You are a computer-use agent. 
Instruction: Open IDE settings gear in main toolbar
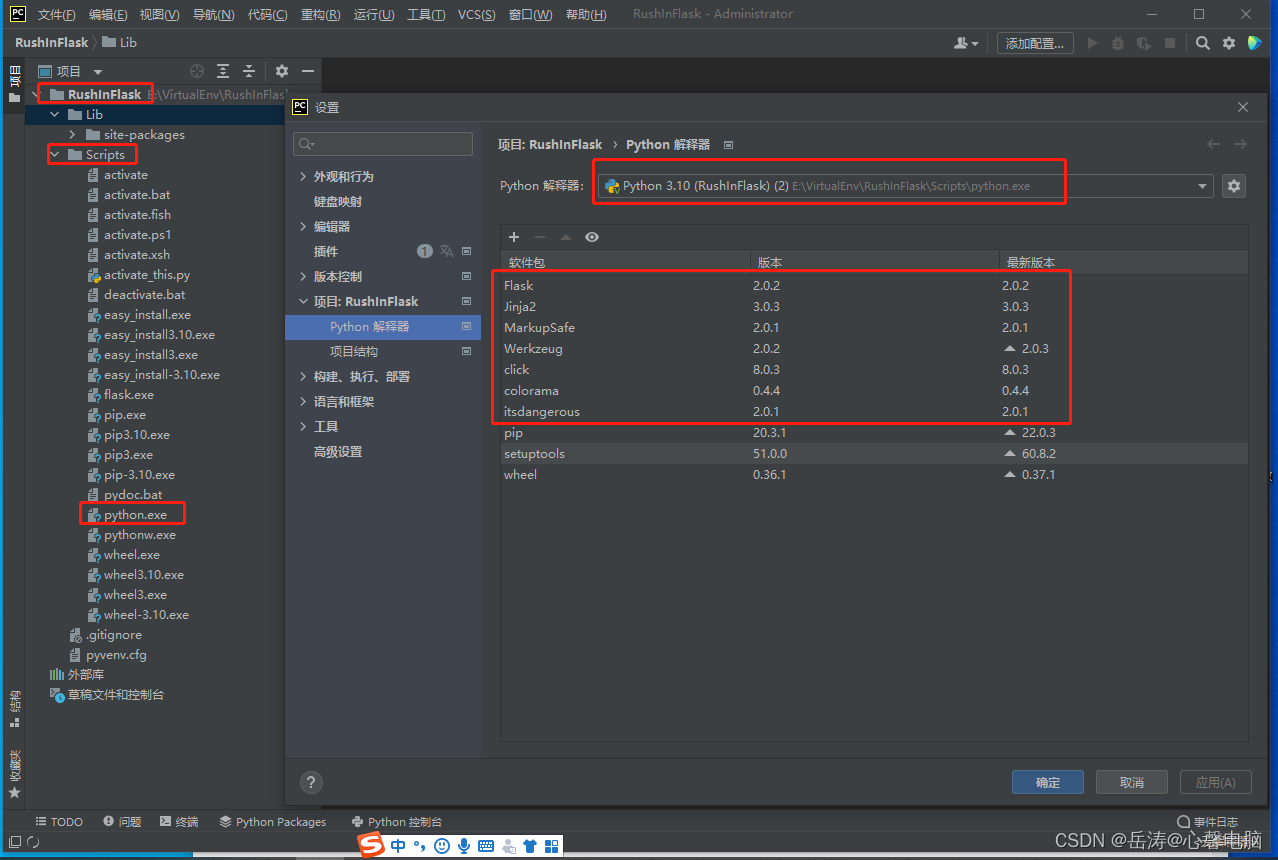pyautogui.click(x=1228, y=43)
